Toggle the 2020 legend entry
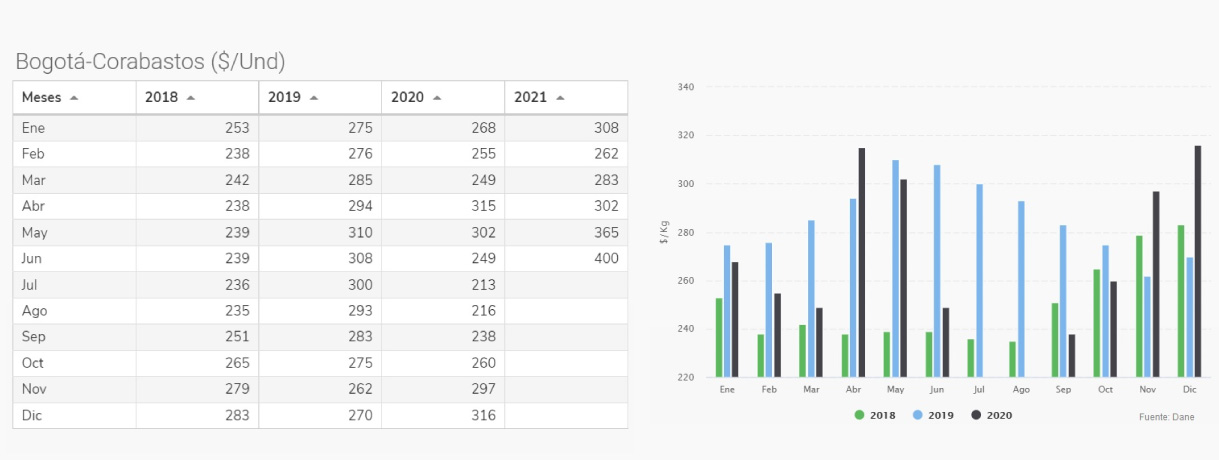The width and height of the screenshot is (1219, 460). click(x=999, y=415)
